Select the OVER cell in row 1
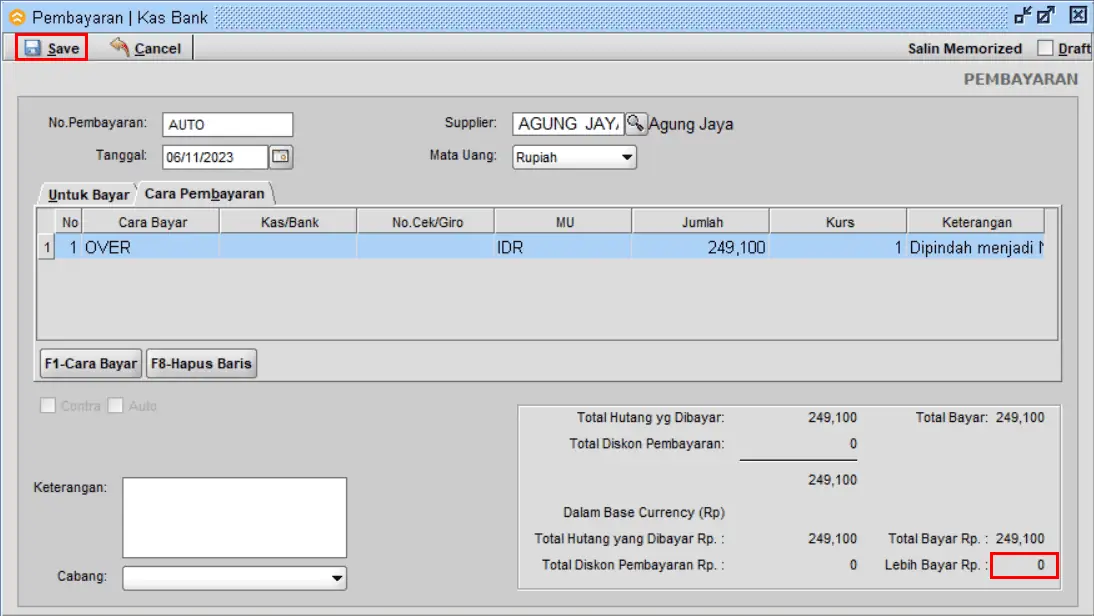The width and height of the screenshot is (1094, 616). click(151, 247)
